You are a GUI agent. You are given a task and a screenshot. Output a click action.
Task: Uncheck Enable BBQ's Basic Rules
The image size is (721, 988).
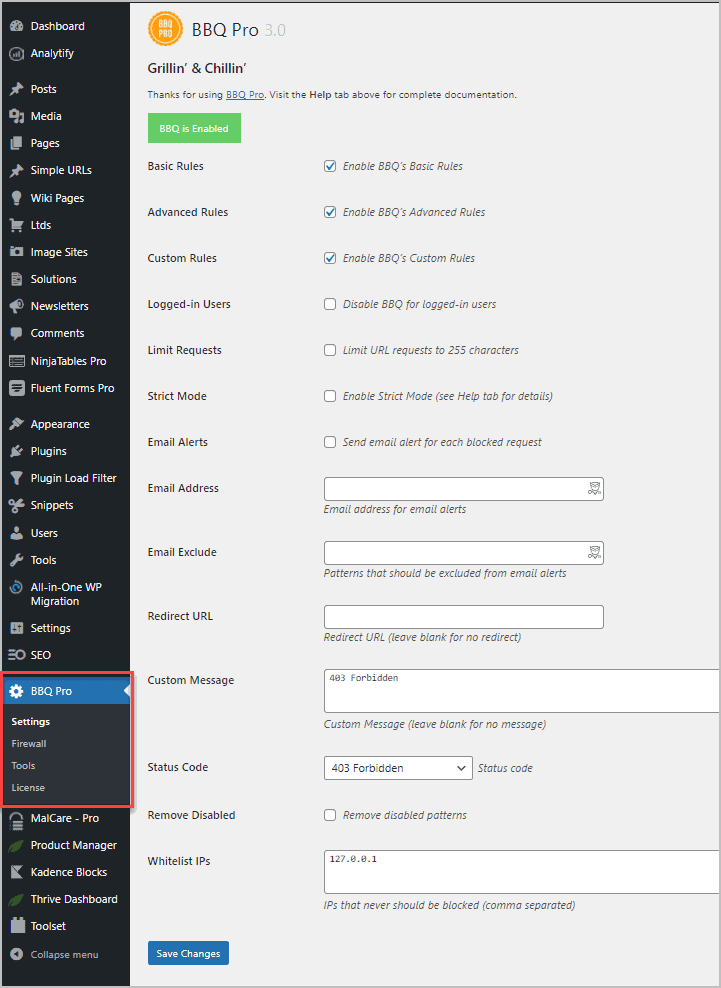click(x=330, y=166)
